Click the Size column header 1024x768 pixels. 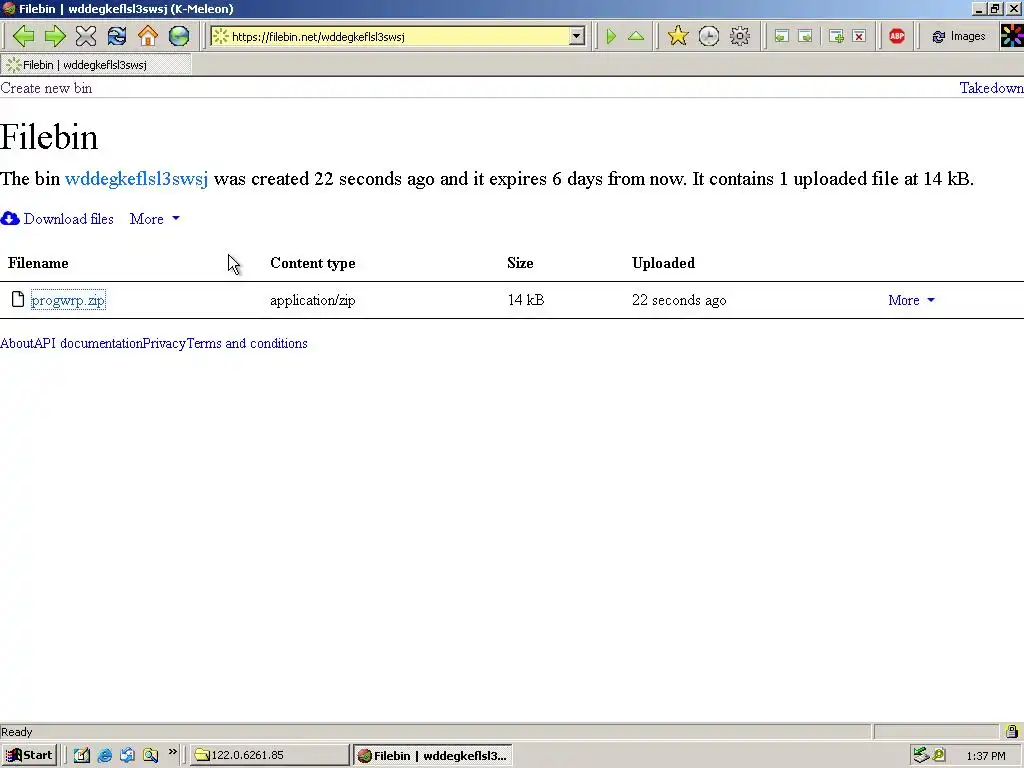click(520, 263)
